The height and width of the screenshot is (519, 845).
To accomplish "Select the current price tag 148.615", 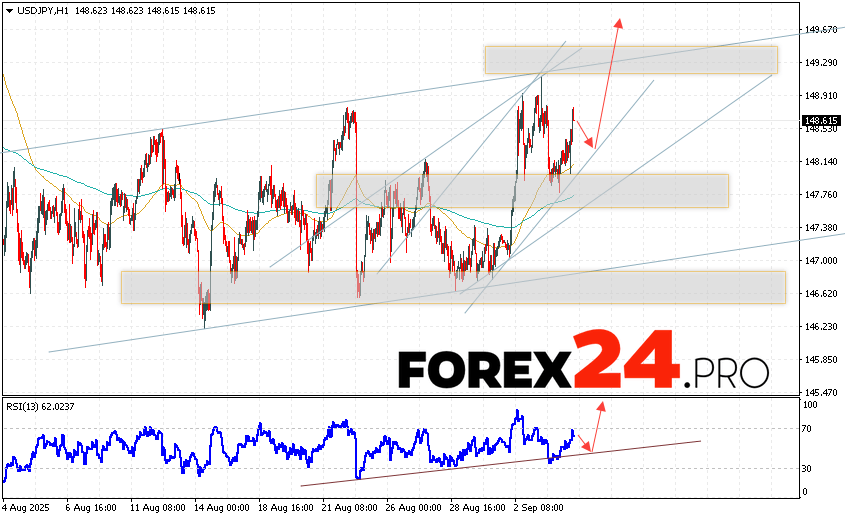I will [820, 121].
